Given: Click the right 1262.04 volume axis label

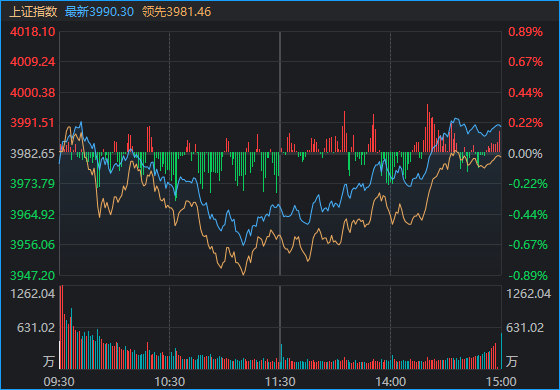Looking at the screenshot, I should [x=529, y=294].
